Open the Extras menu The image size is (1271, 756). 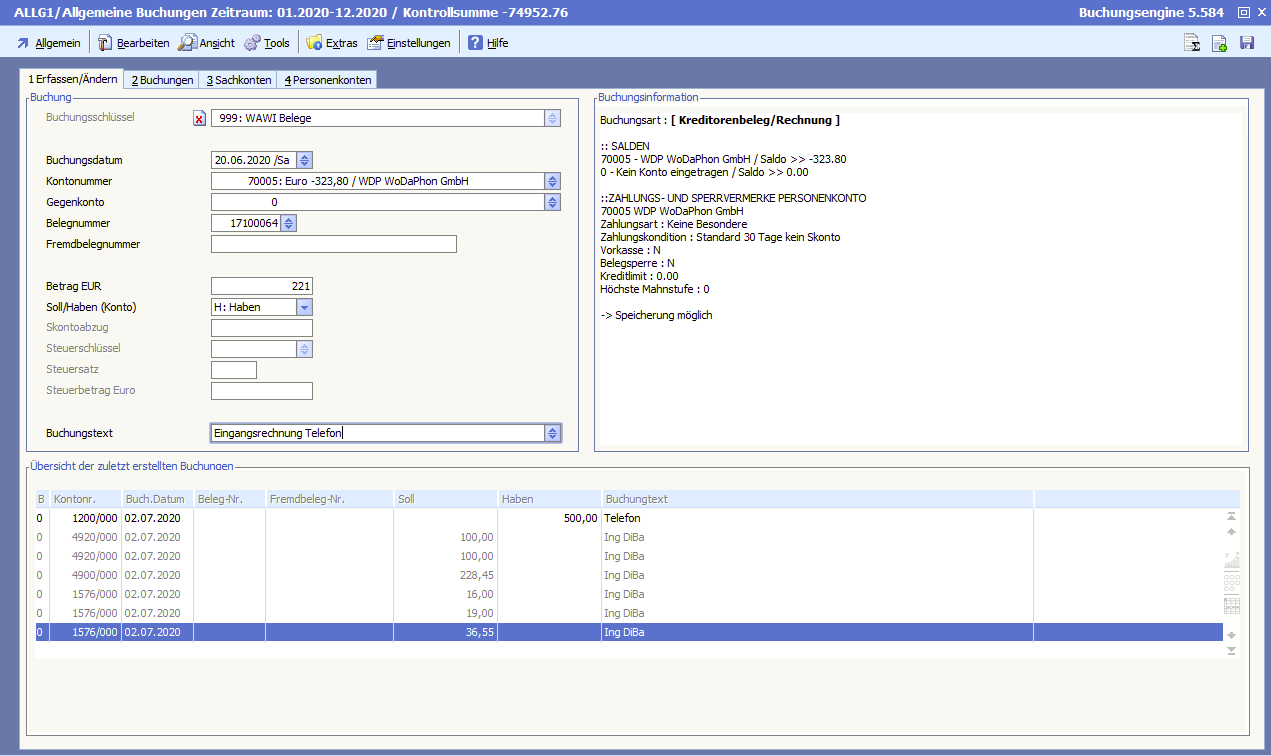point(332,43)
